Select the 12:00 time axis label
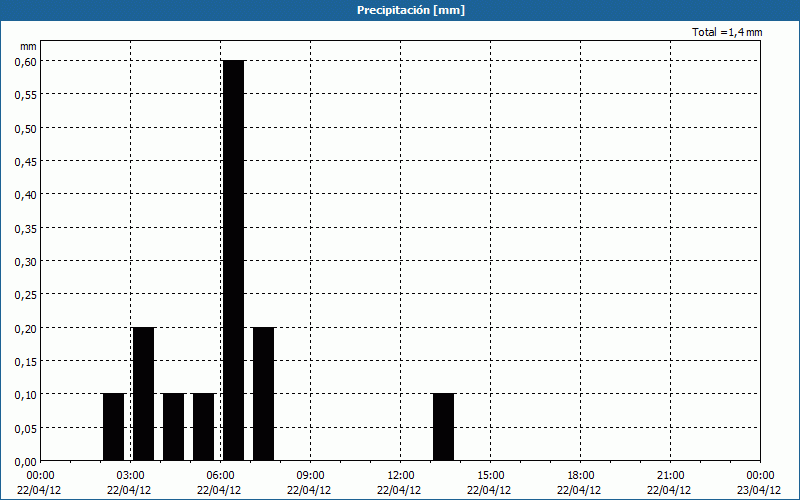 pyautogui.click(x=401, y=476)
